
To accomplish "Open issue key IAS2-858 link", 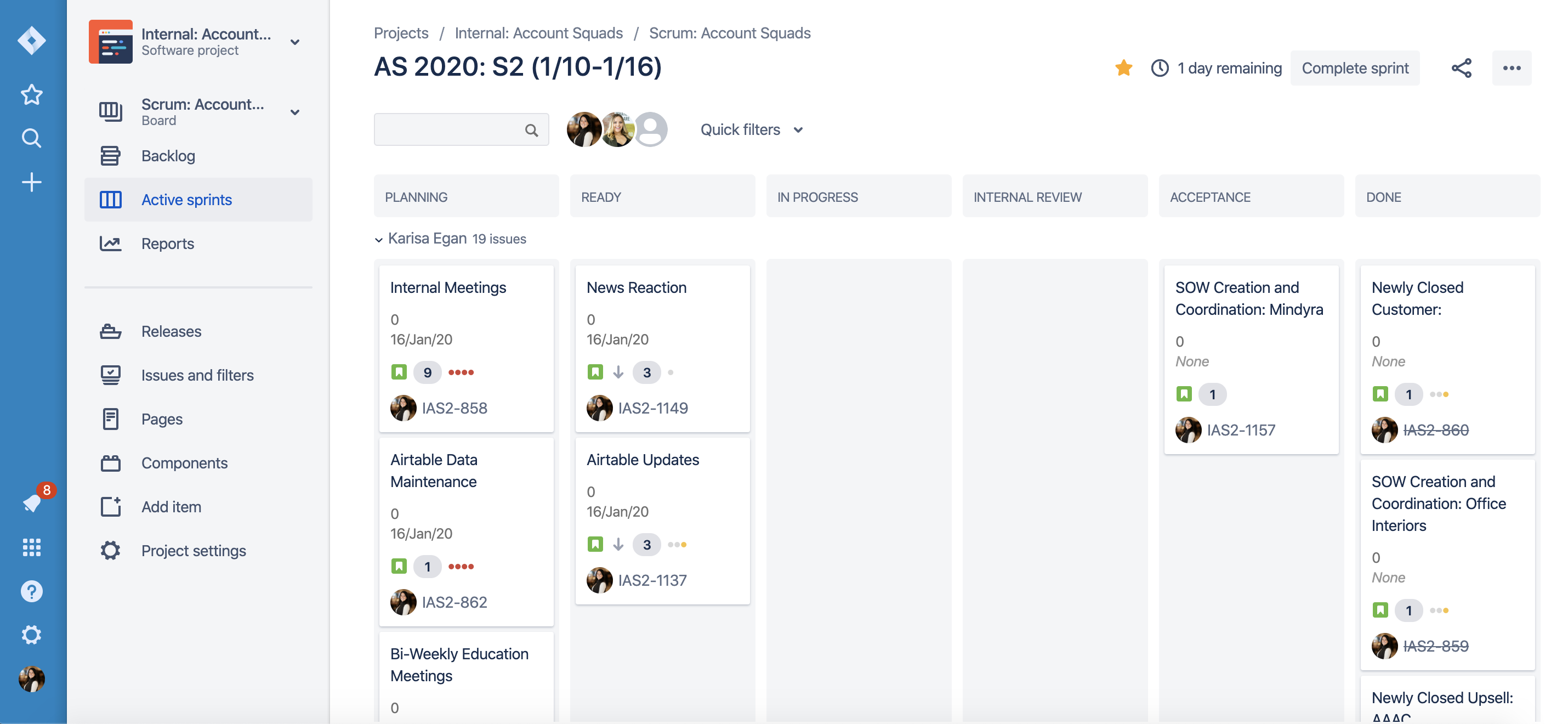I will click(454, 408).
